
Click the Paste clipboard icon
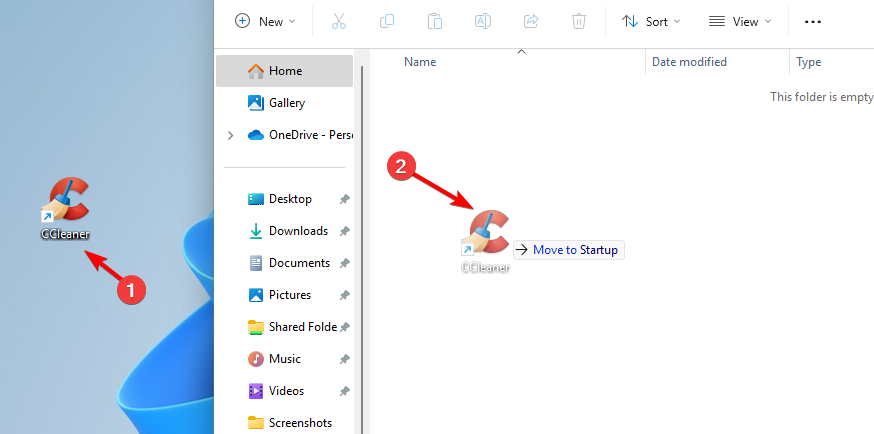point(435,22)
